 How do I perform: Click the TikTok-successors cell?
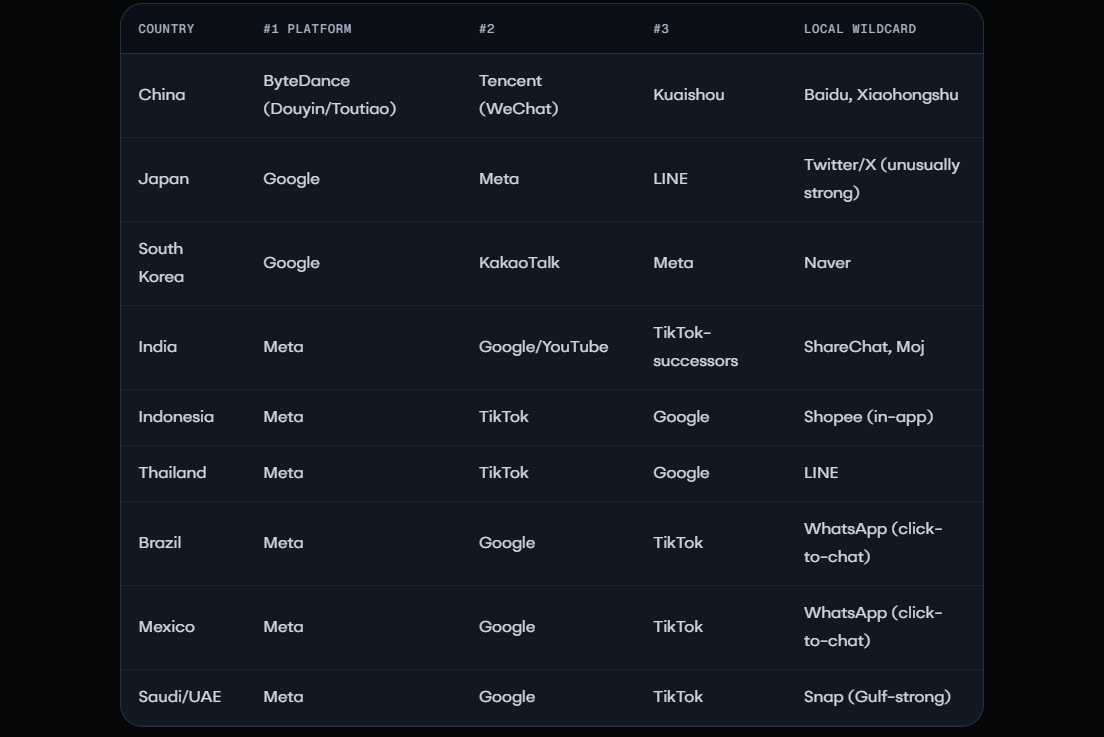[x=696, y=347]
